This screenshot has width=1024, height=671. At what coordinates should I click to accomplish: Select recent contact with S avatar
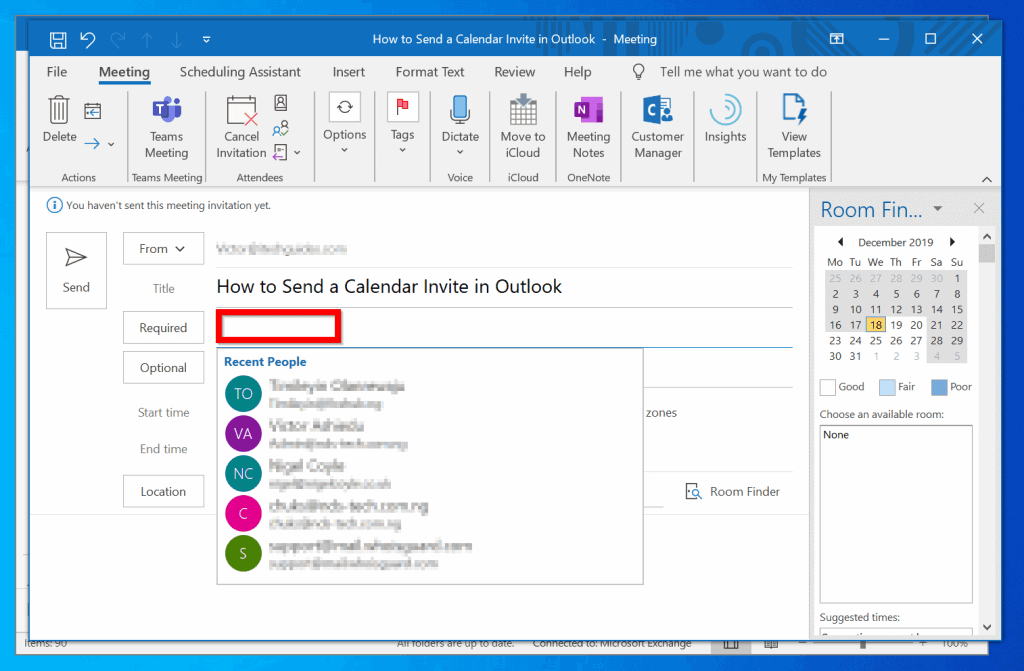click(430, 553)
